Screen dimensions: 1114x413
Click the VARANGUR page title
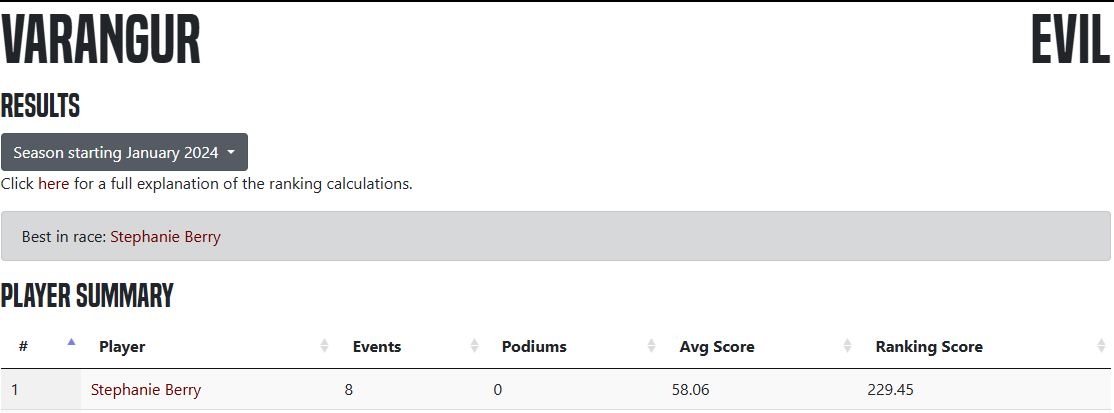point(101,42)
